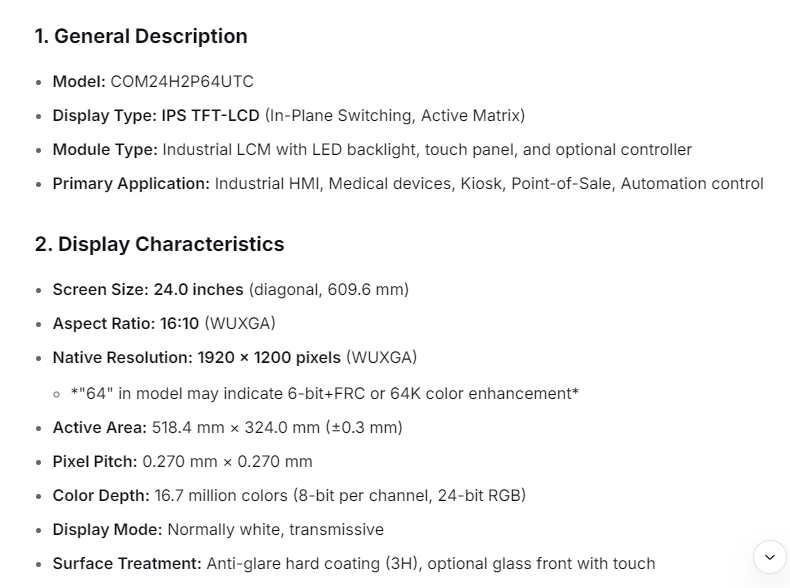Image resolution: width=790 pixels, height=588 pixels.
Task: Click the "Primary Application:" bold label
Action: click(131, 183)
